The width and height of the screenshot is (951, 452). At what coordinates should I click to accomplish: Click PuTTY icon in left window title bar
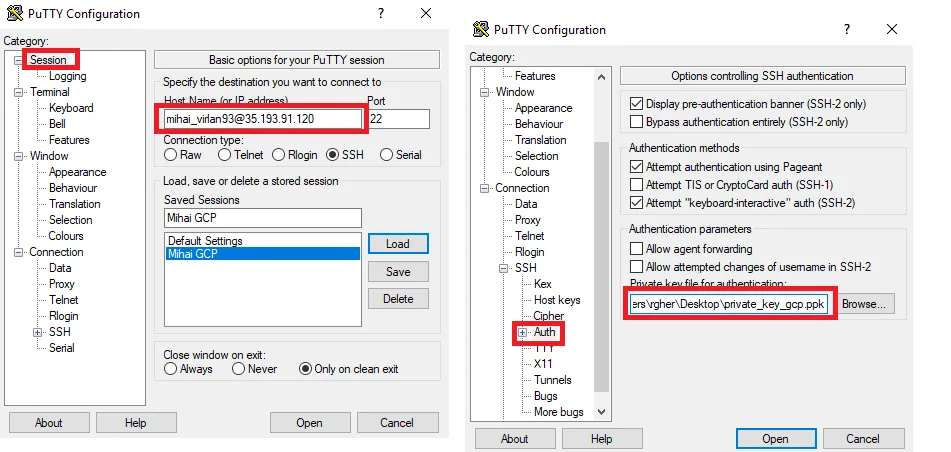(15, 13)
